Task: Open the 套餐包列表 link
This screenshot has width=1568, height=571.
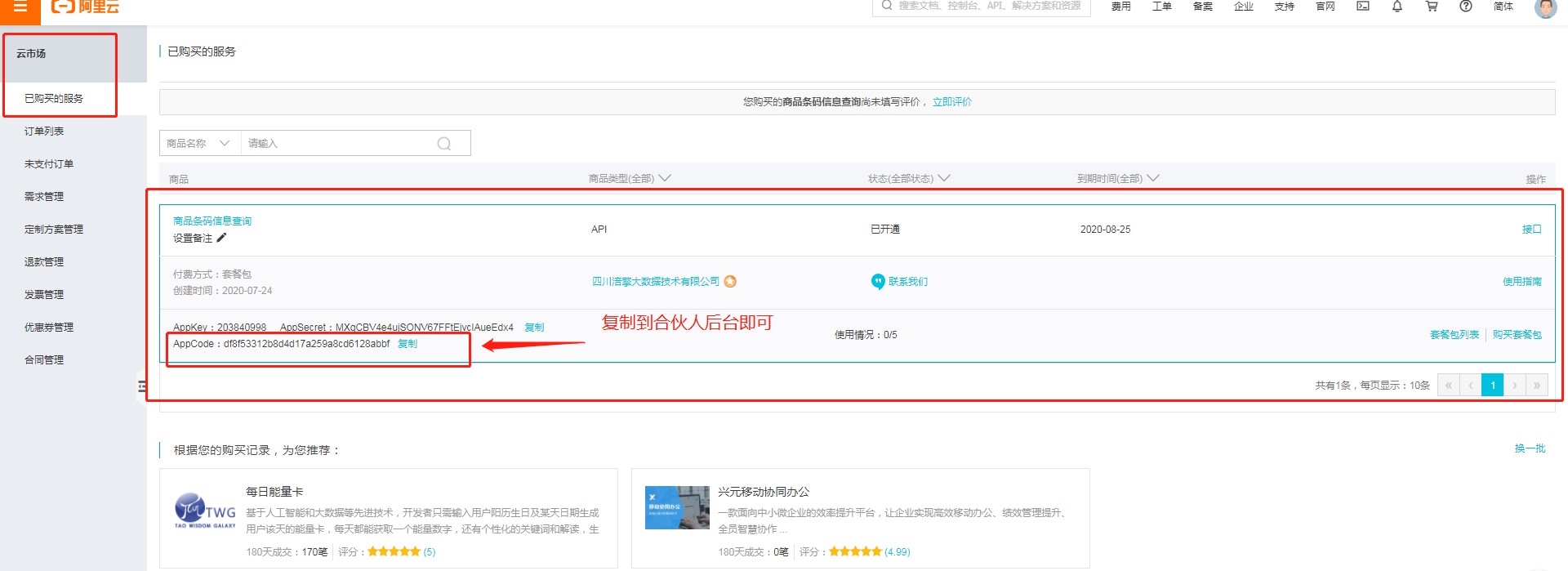Action: point(1454,334)
